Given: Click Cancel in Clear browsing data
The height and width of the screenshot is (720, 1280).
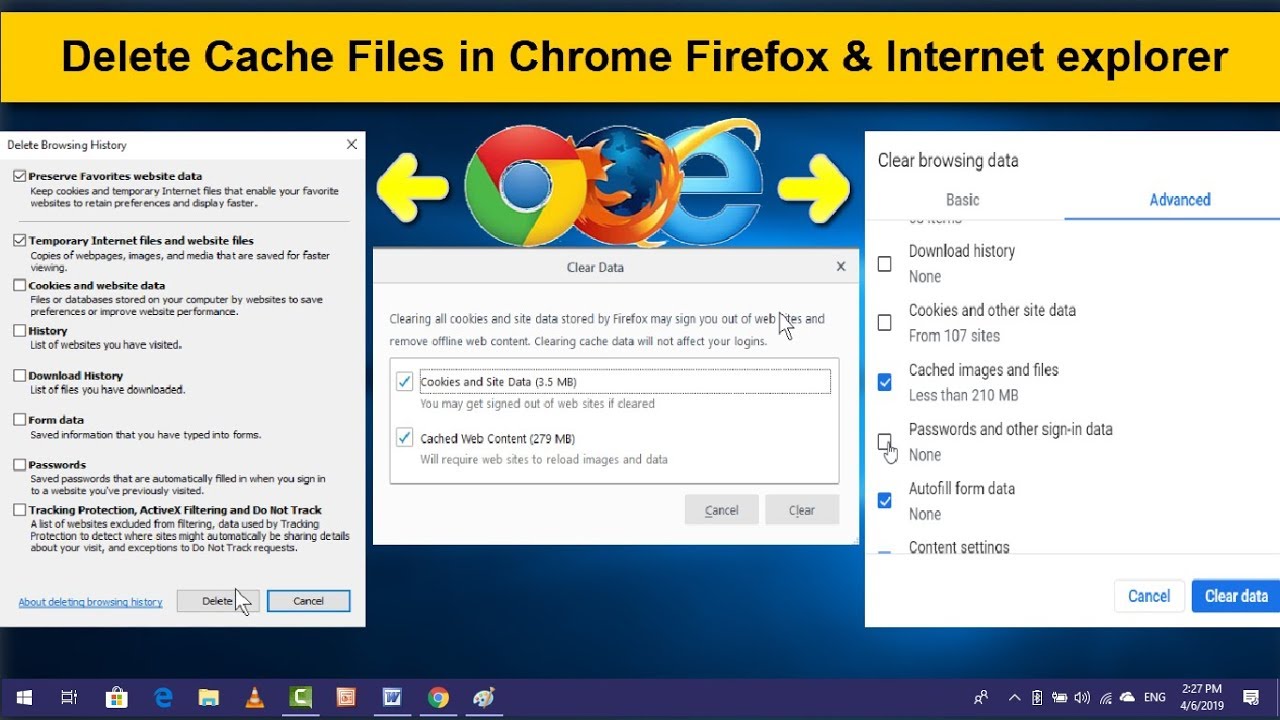Looking at the screenshot, I should click(1149, 596).
